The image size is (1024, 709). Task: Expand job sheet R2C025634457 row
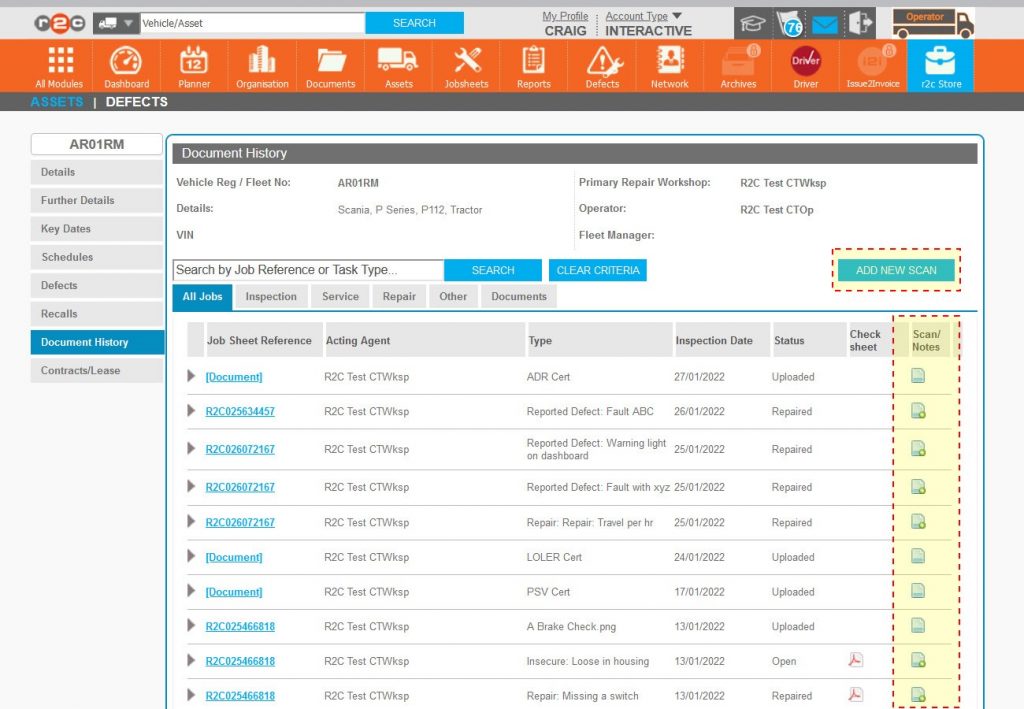point(190,412)
